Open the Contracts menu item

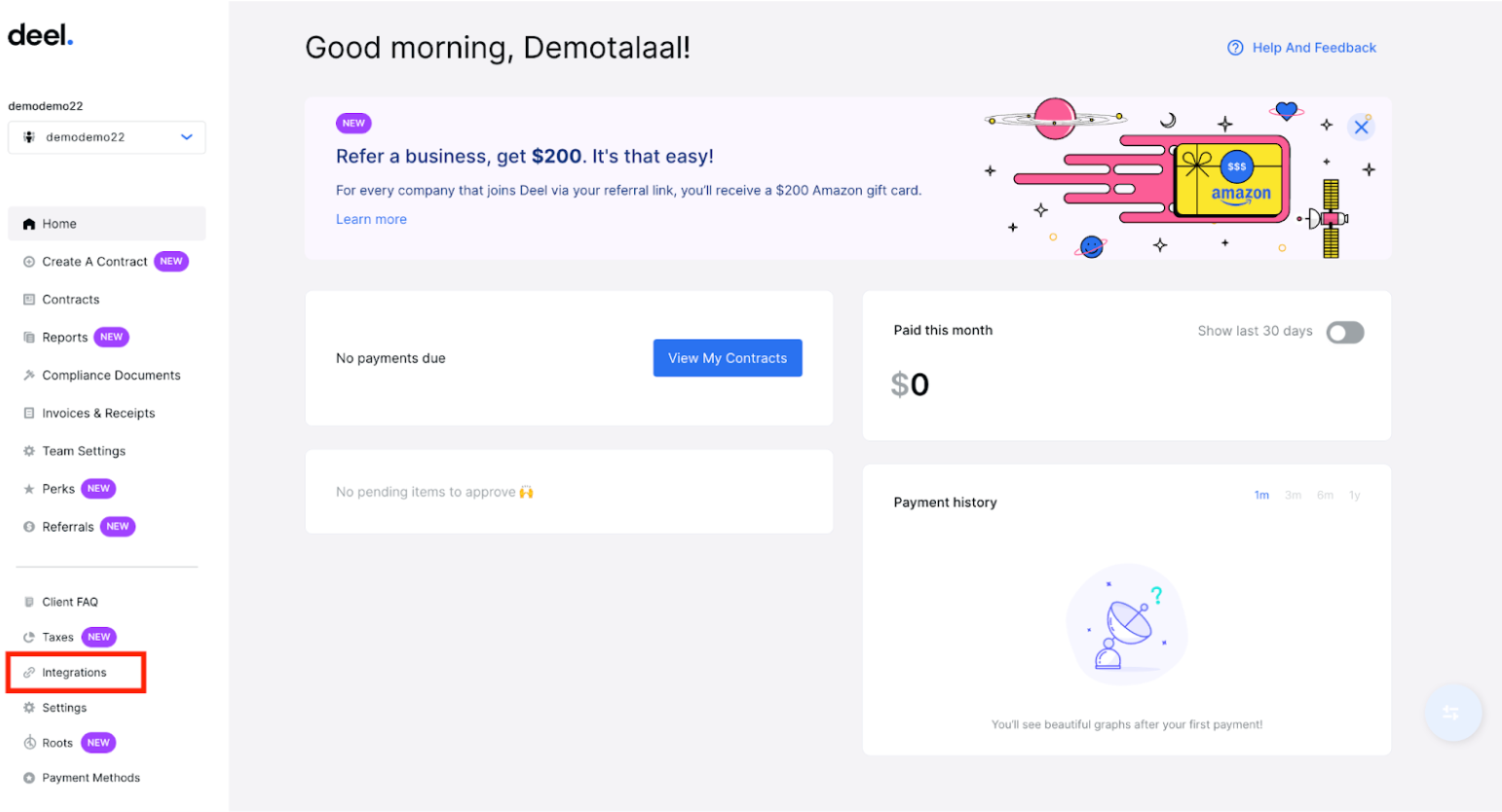point(70,300)
